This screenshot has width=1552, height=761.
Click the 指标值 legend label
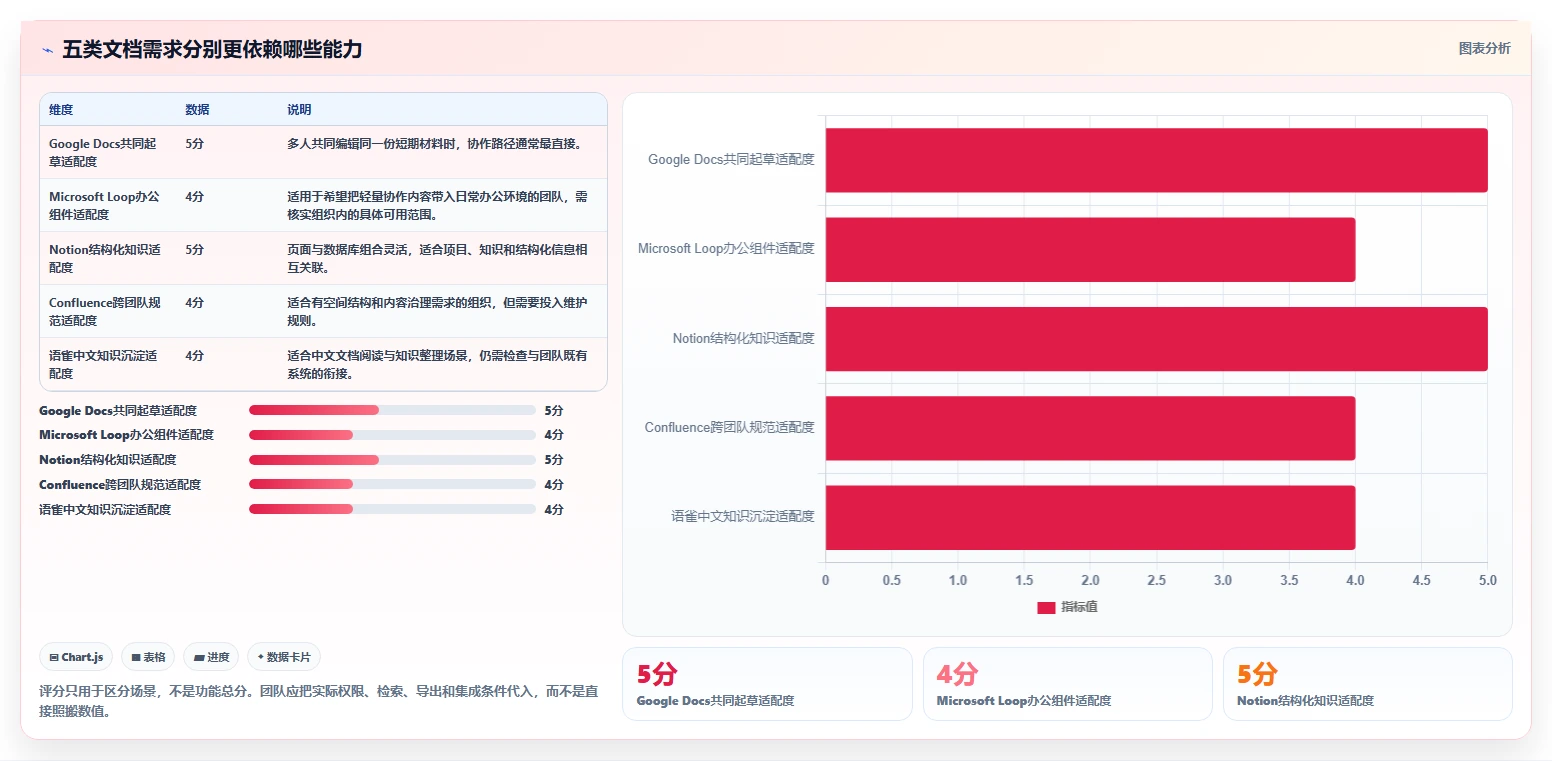1079,608
